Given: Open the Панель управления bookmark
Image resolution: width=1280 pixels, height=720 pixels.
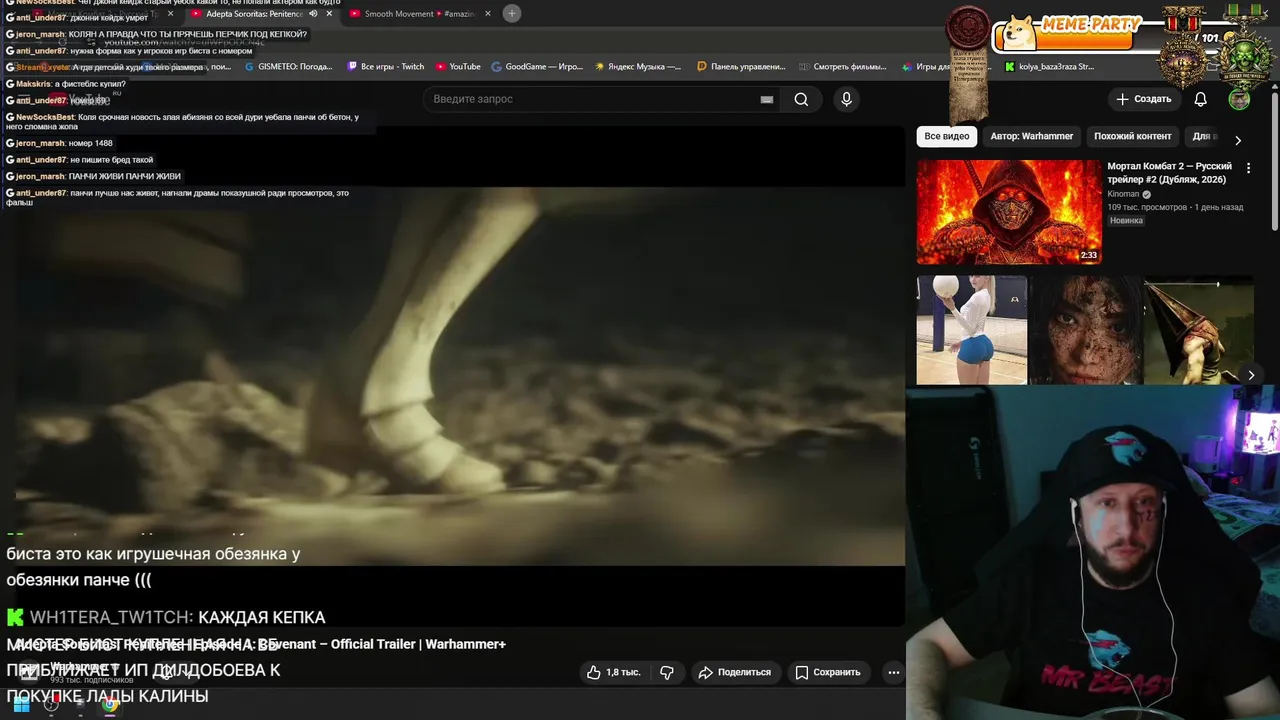Looking at the screenshot, I should click(x=741, y=67).
